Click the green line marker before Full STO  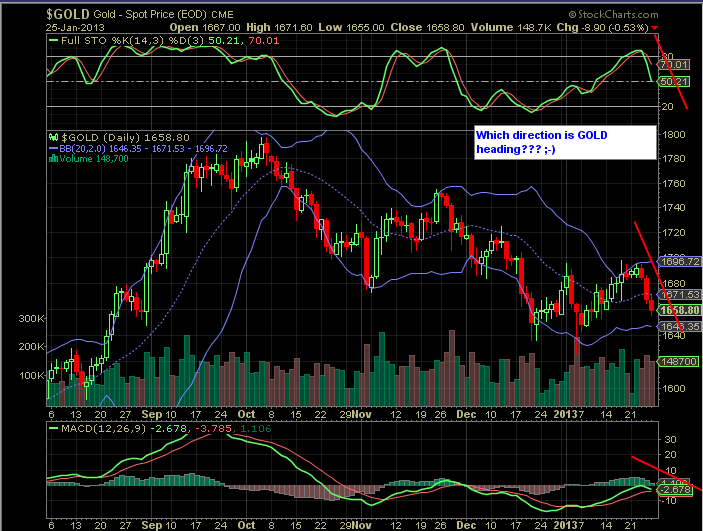[53, 40]
